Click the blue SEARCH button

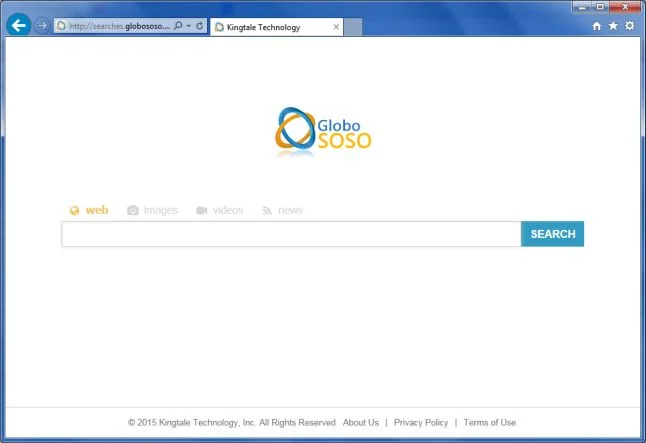[552, 234]
